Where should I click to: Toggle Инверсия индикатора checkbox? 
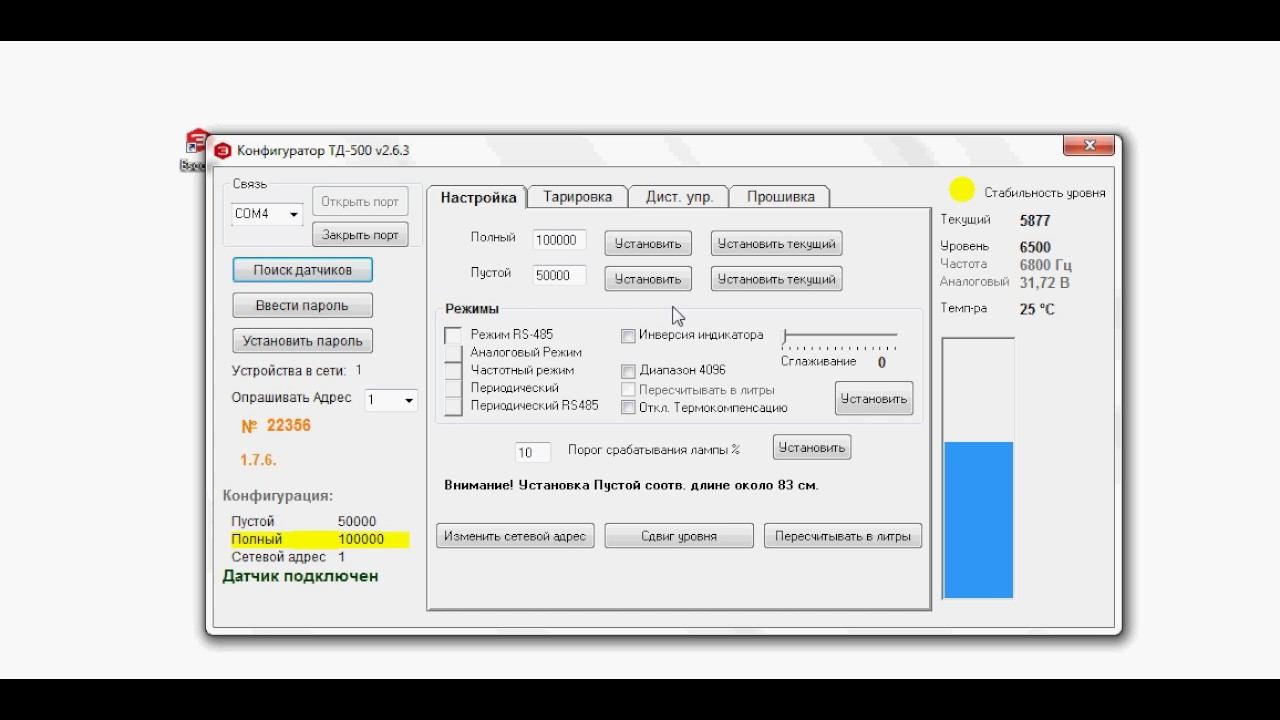click(629, 336)
